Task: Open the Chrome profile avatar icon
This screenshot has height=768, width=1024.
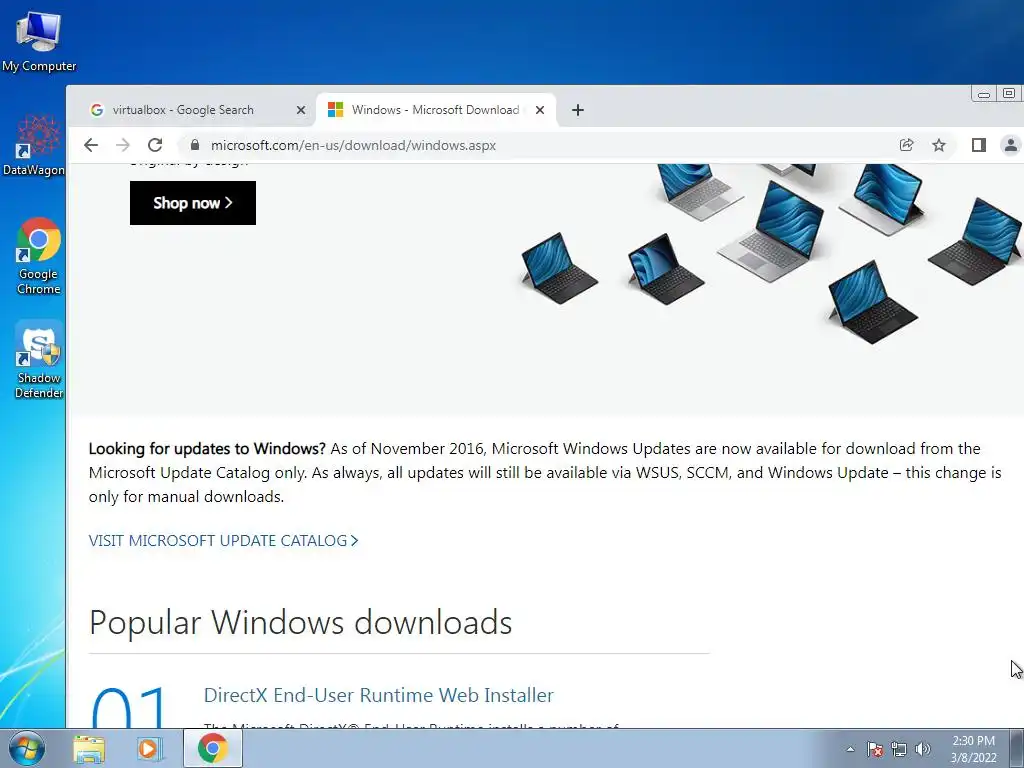Action: [1010, 145]
